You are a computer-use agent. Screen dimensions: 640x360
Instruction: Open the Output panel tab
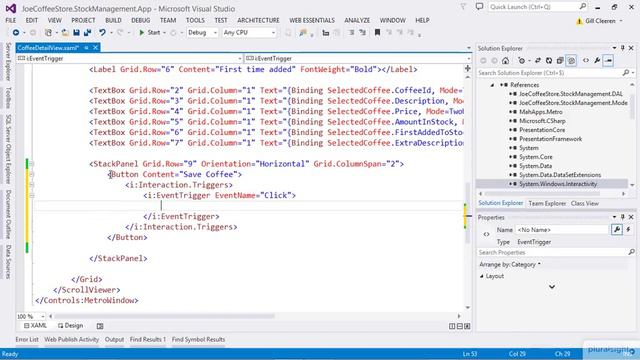(x=114, y=340)
